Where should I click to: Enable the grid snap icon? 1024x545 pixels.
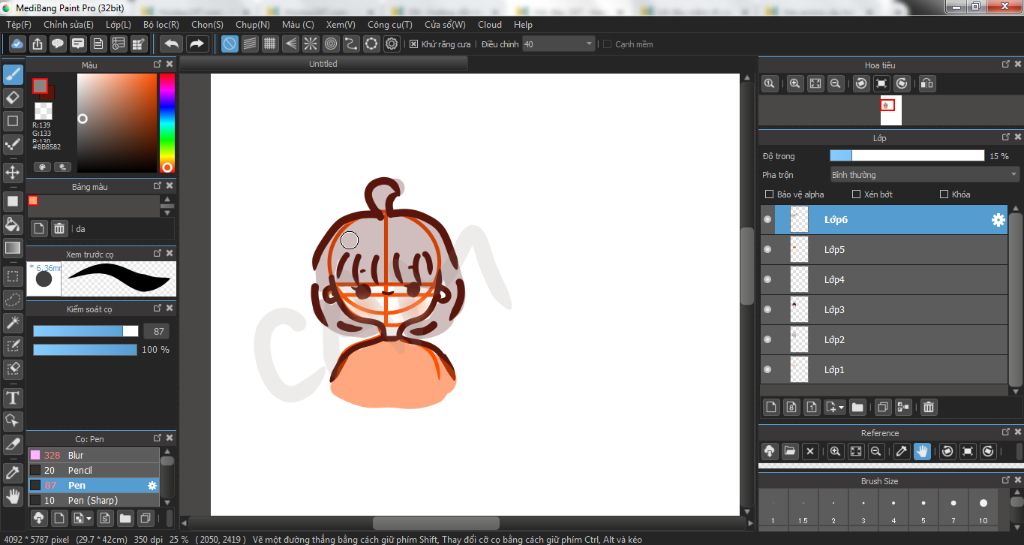[x=270, y=44]
